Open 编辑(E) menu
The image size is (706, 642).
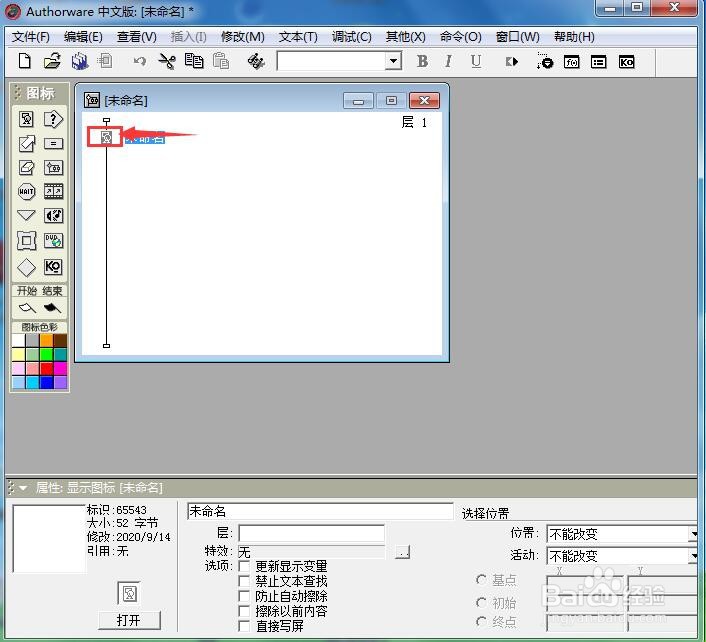coord(83,37)
